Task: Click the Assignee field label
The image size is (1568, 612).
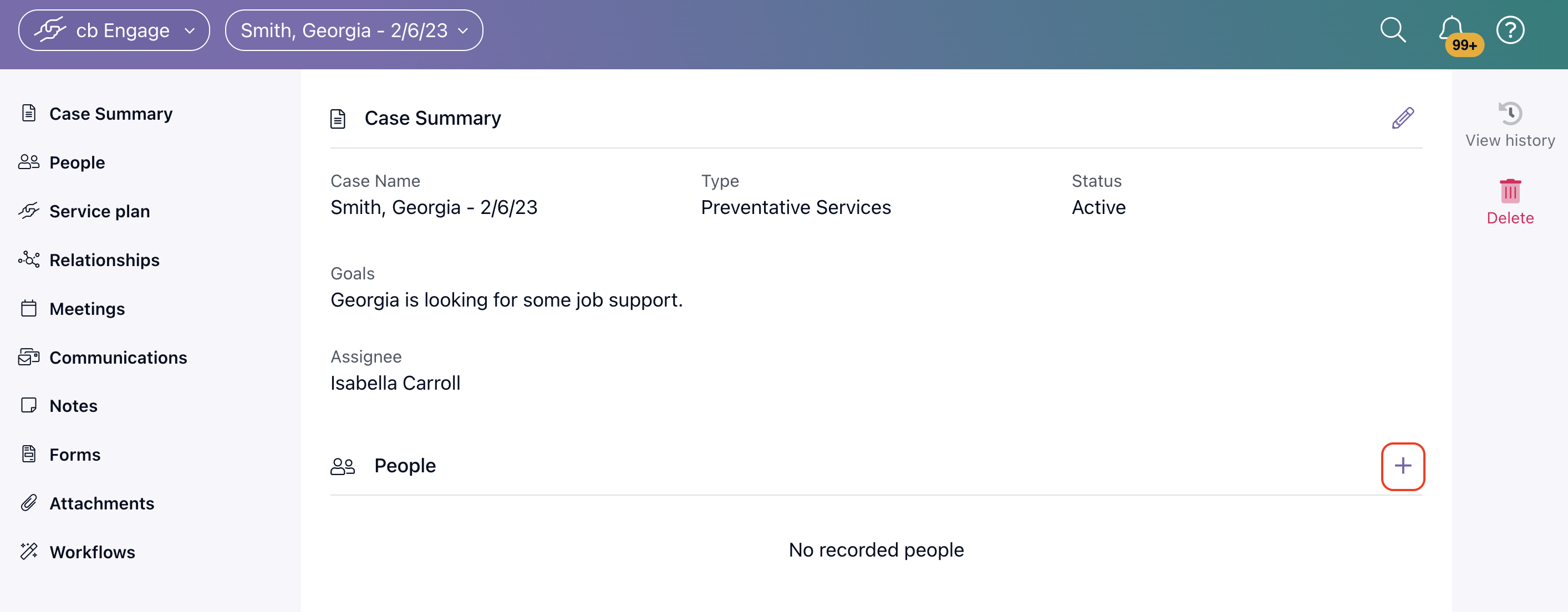Action: tap(366, 356)
